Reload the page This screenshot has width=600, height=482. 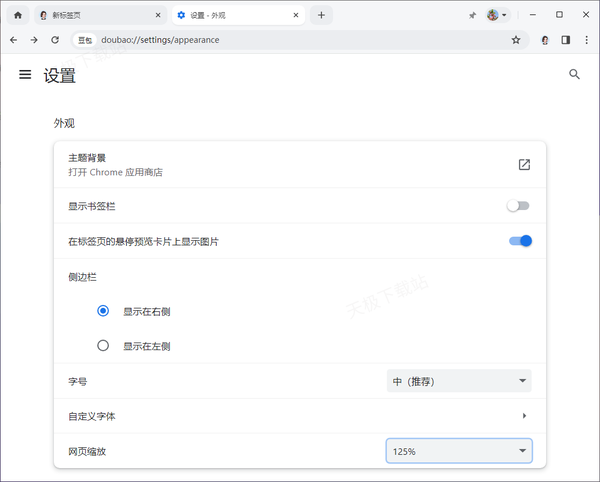coord(55,40)
